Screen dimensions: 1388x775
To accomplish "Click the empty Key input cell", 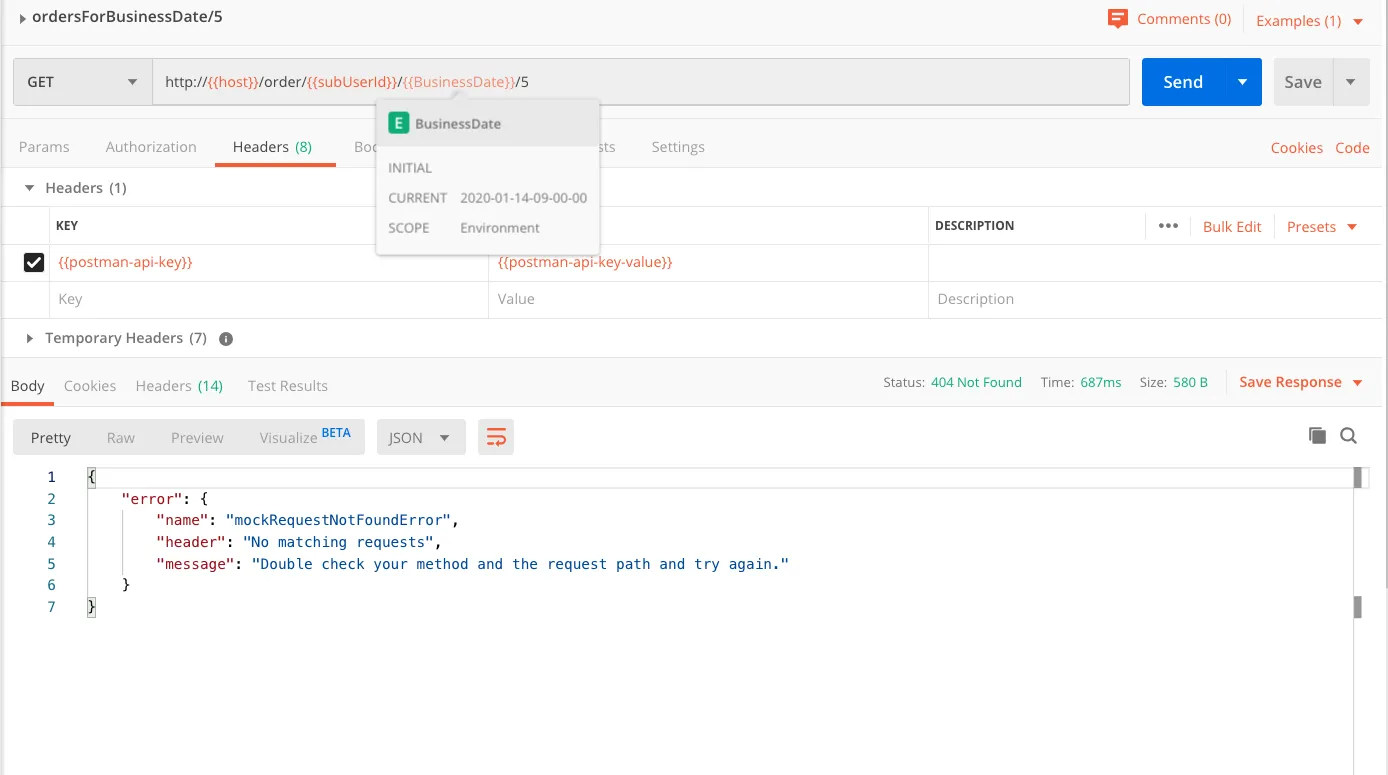I will [268, 299].
